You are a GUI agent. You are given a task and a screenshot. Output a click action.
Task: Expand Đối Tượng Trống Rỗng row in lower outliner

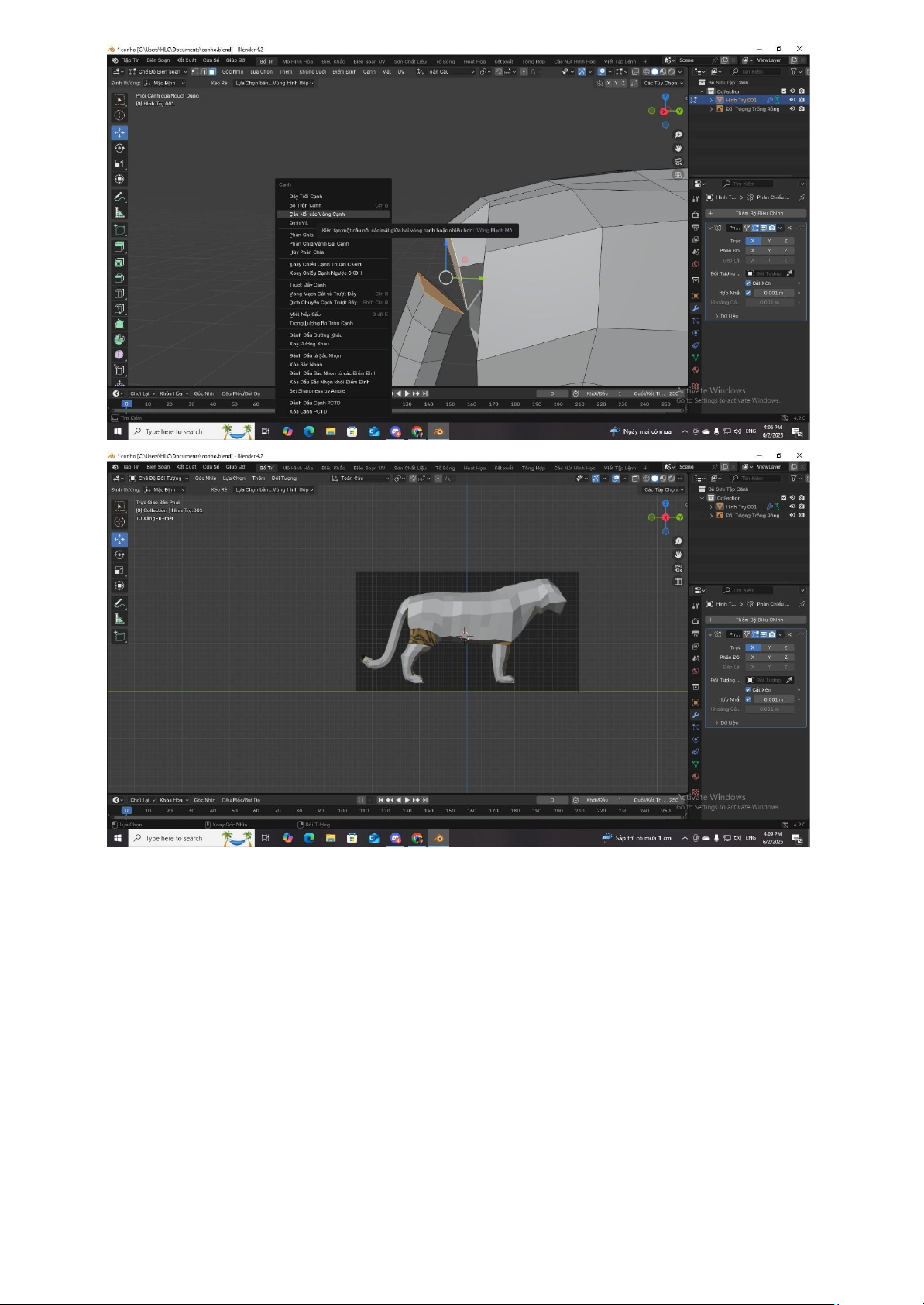point(711,515)
